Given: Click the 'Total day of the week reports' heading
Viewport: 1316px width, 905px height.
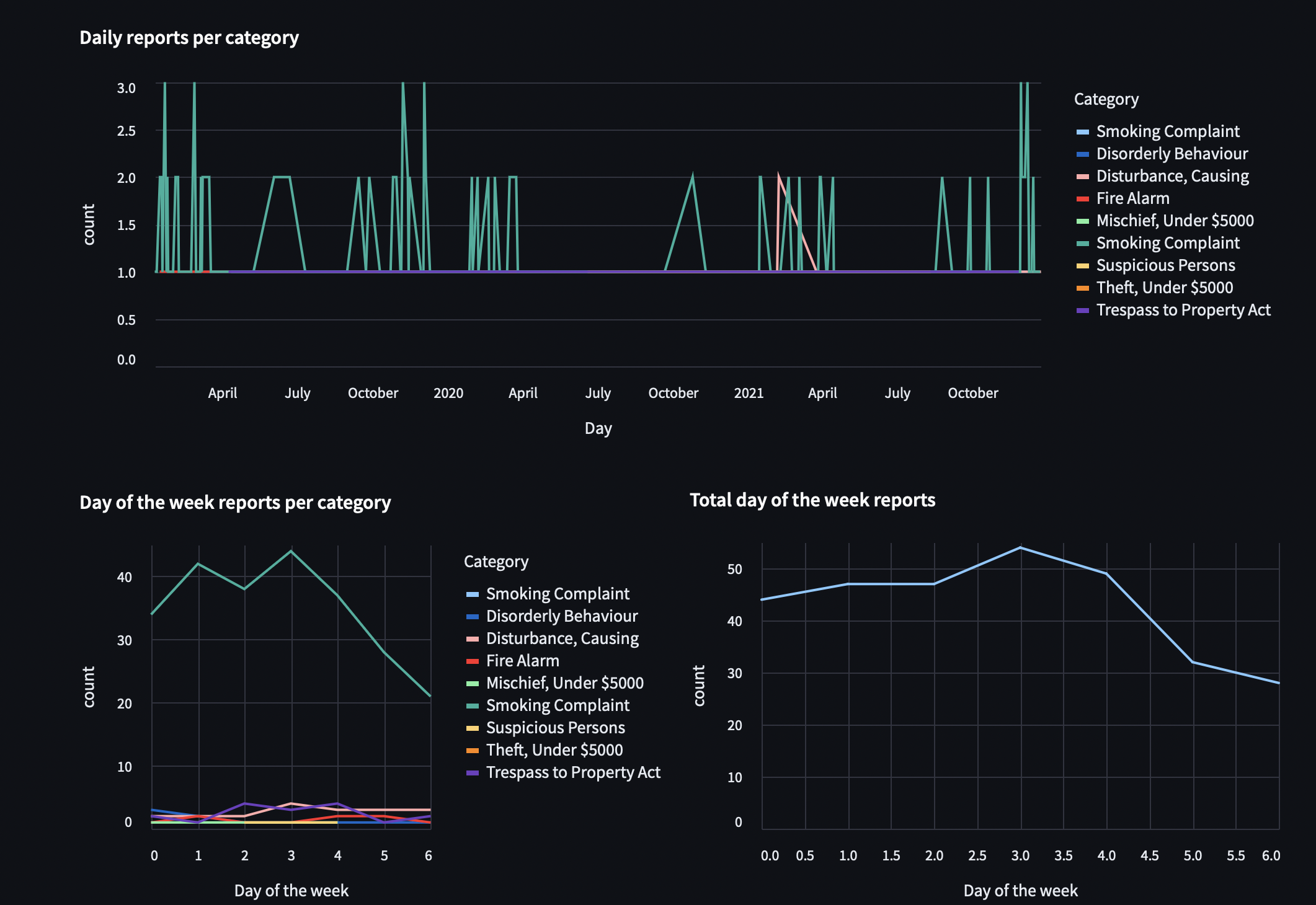Looking at the screenshot, I should click(812, 500).
